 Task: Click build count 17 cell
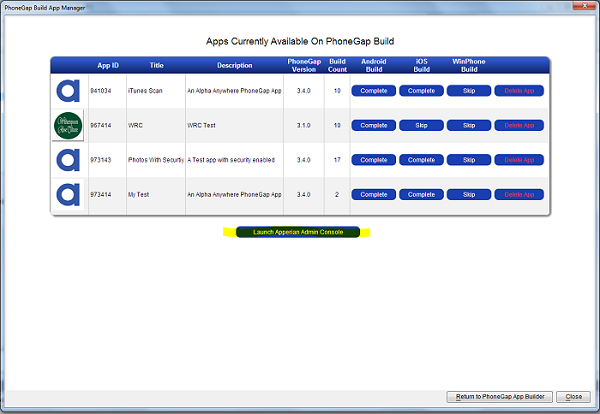[x=337, y=160]
